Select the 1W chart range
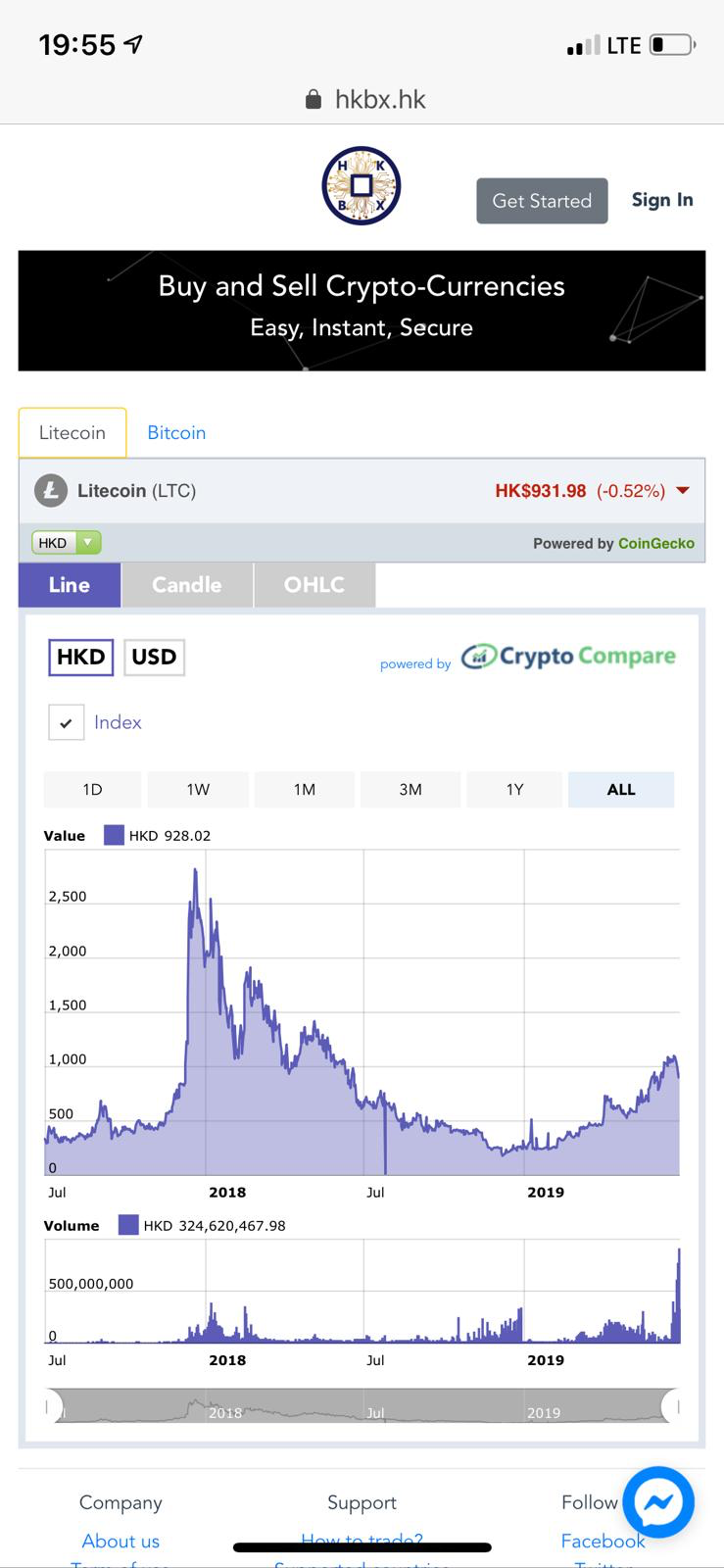 (198, 789)
